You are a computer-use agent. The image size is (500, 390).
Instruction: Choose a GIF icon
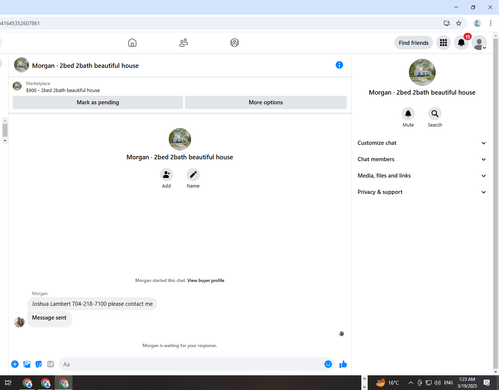coord(50,364)
